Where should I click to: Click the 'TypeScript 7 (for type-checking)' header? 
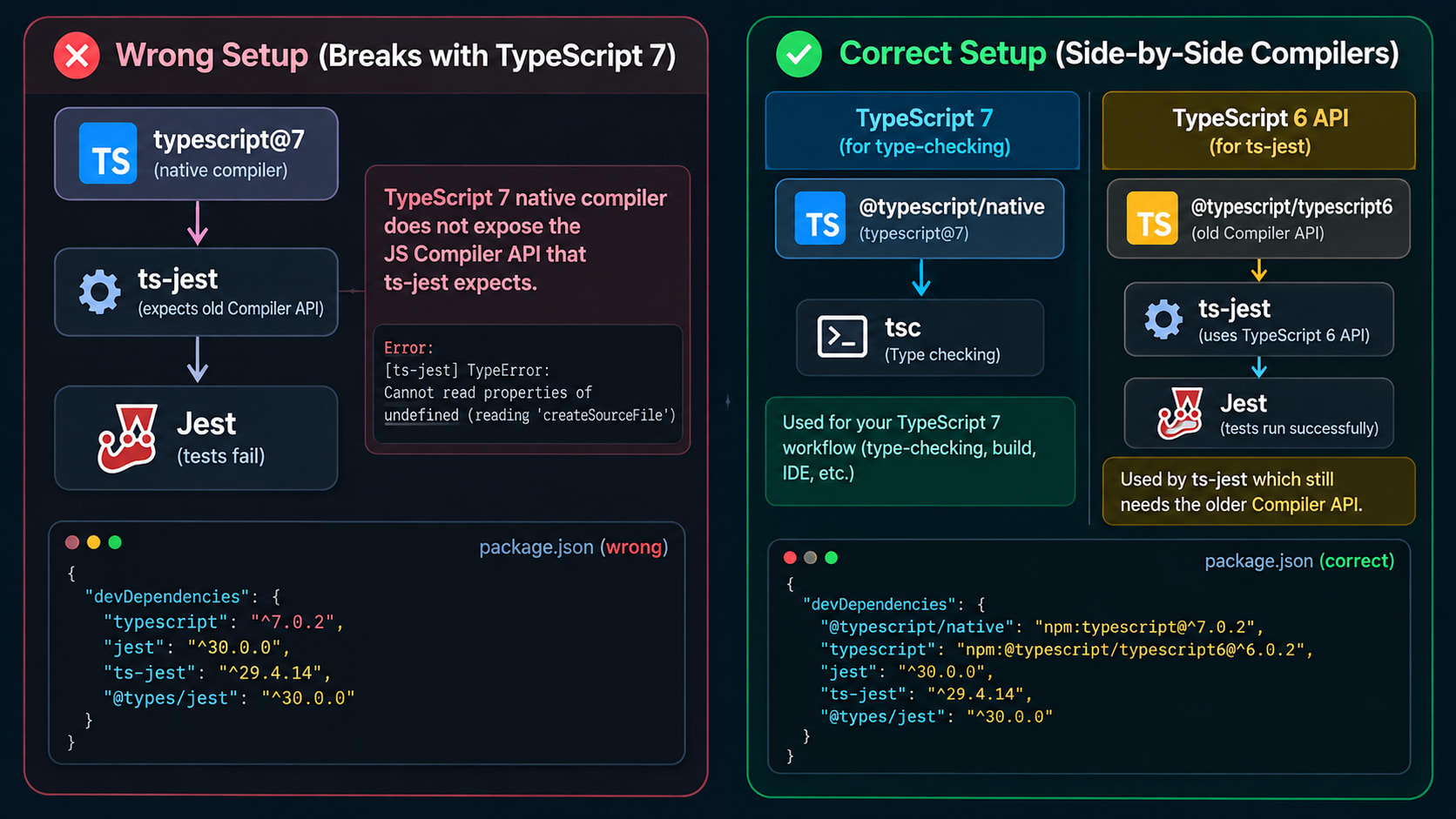tap(923, 131)
